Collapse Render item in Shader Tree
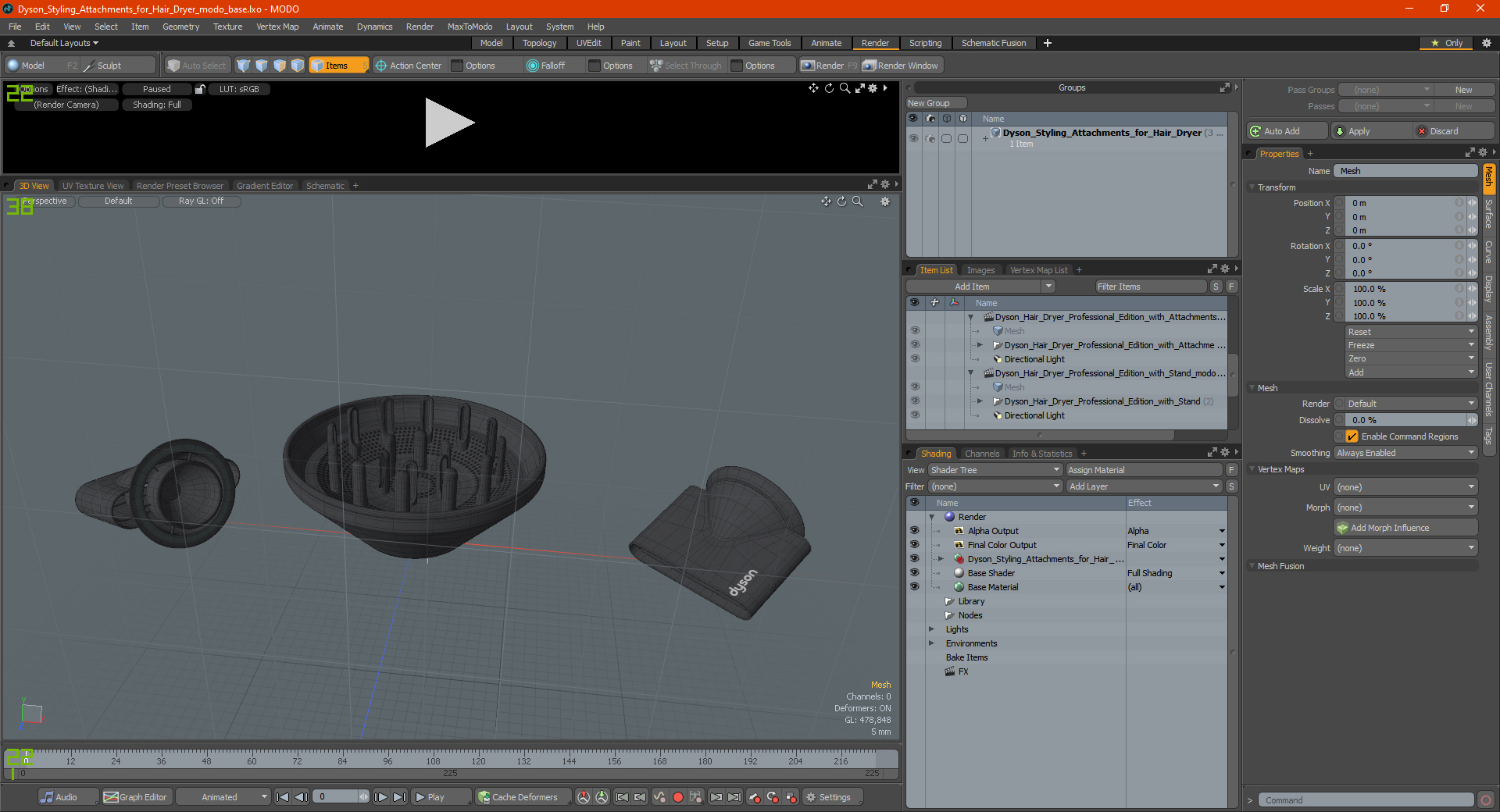This screenshot has height=812, width=1500. 931,517
